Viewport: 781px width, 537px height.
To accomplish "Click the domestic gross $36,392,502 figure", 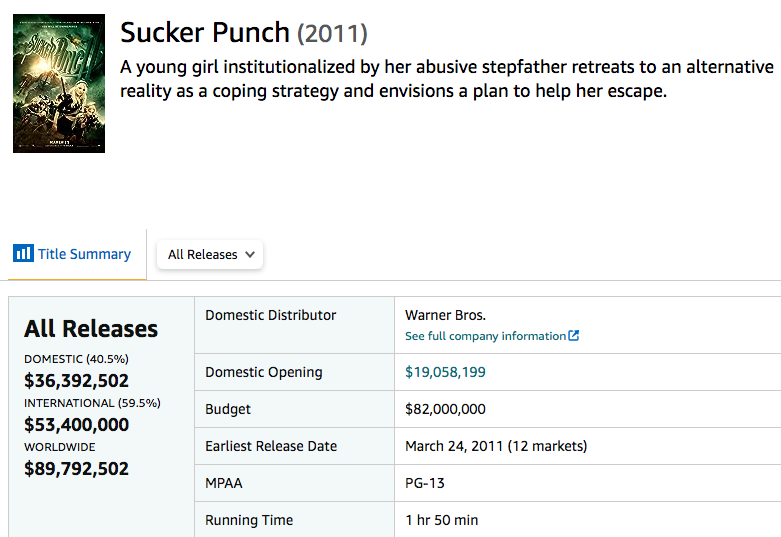I will click(76, 381).
